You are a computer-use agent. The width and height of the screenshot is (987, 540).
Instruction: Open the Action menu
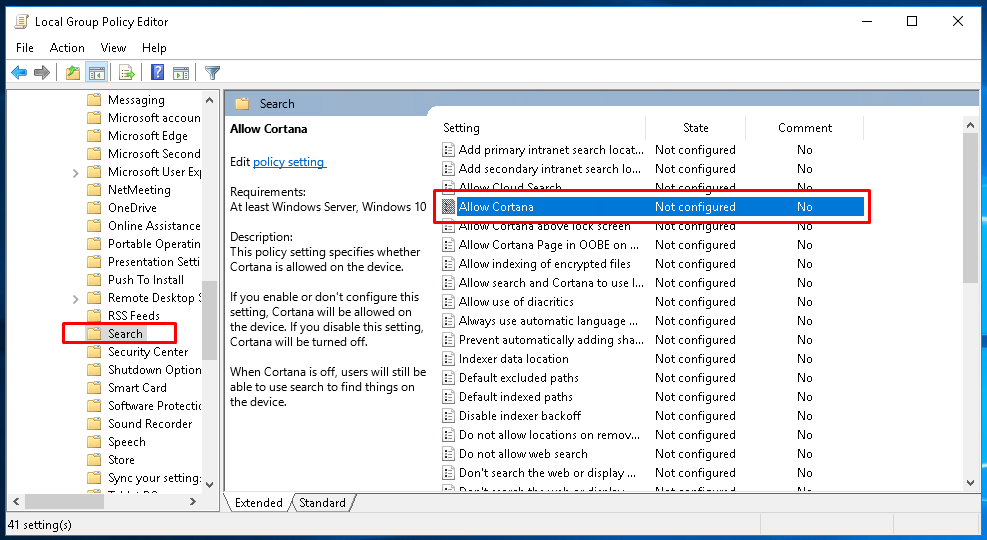[67, 48]
